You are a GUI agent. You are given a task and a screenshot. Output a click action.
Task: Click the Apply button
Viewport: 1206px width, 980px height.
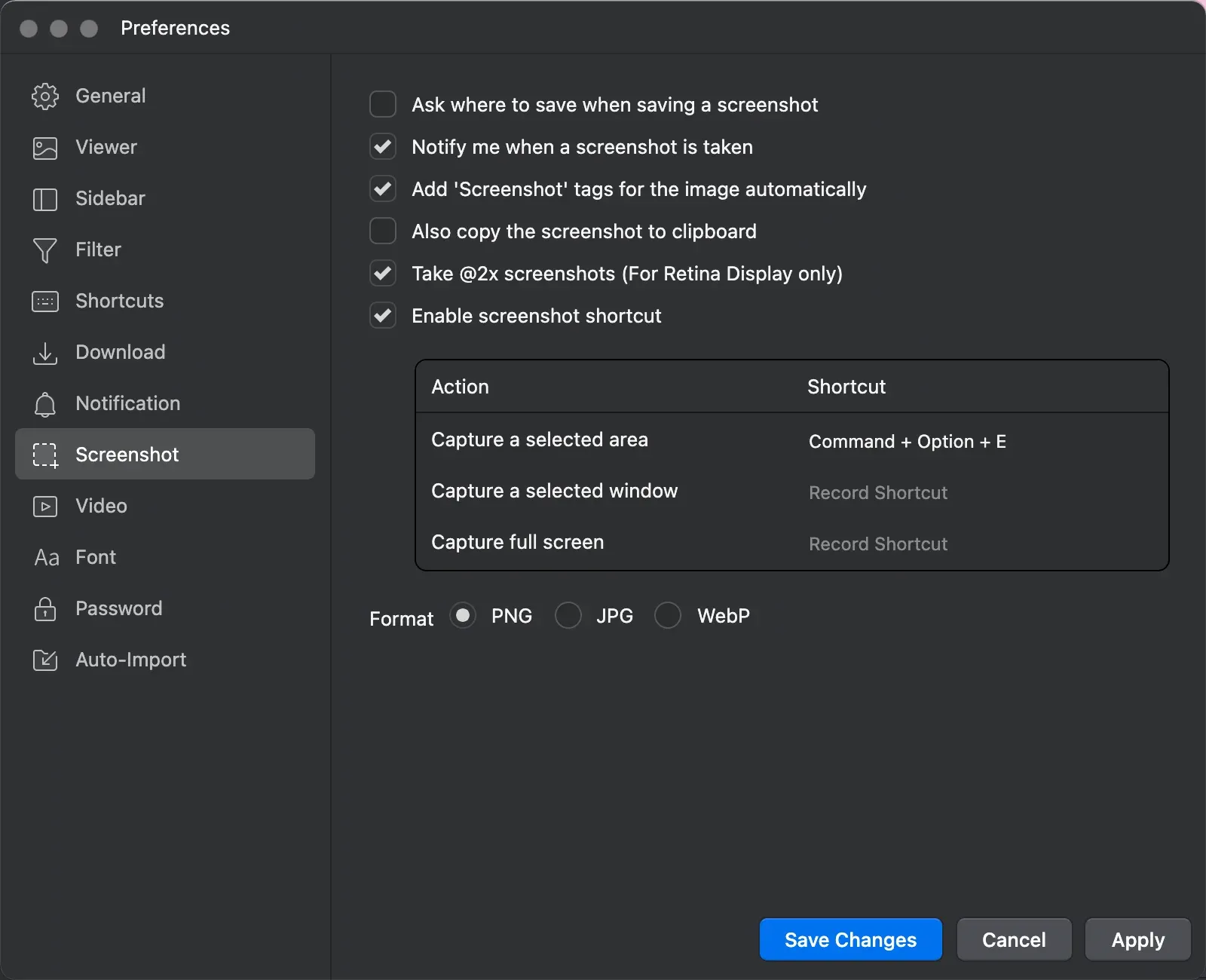click(x=1138, y=939)
